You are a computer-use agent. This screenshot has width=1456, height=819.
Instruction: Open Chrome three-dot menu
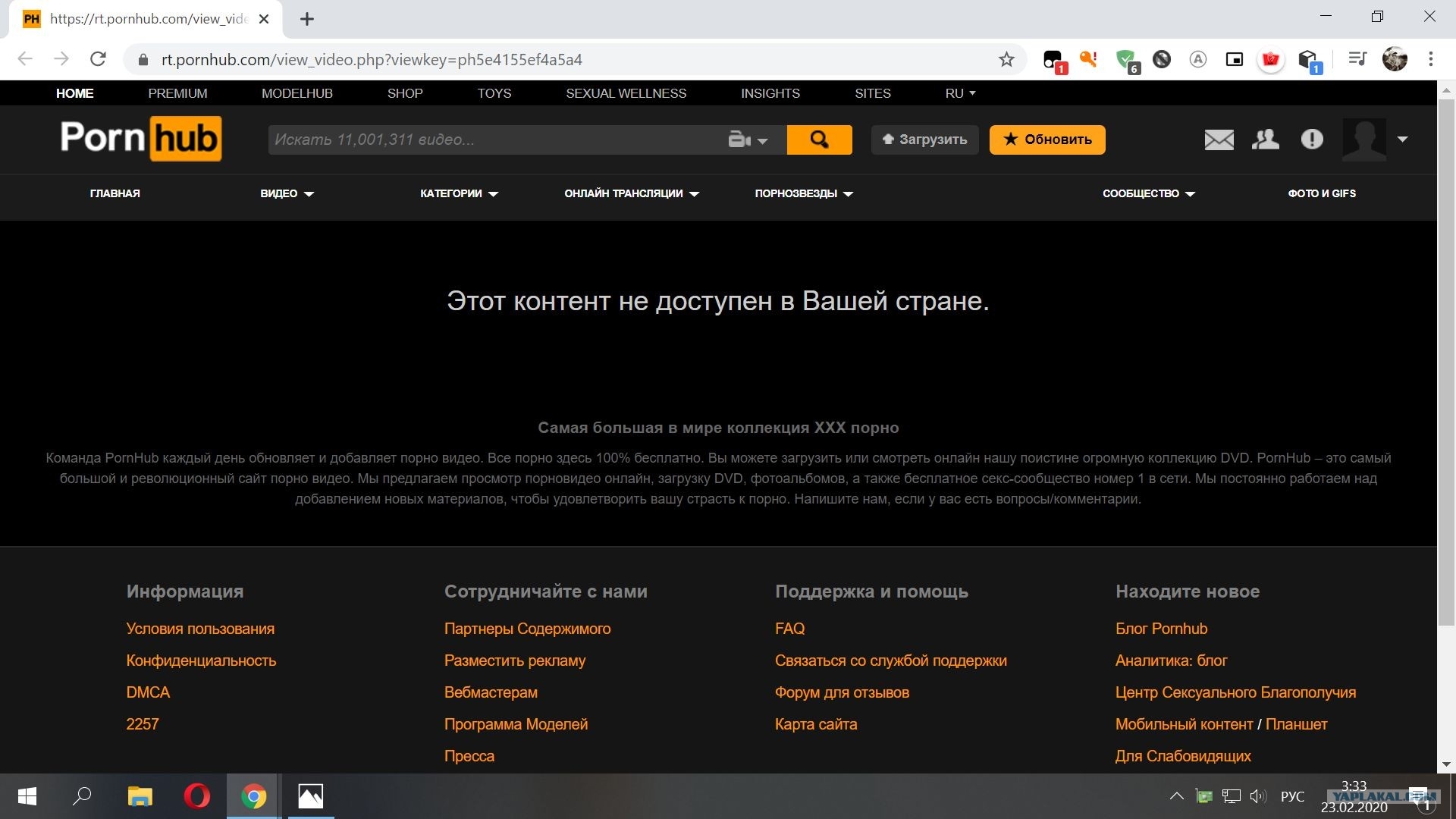point(1431,59)
